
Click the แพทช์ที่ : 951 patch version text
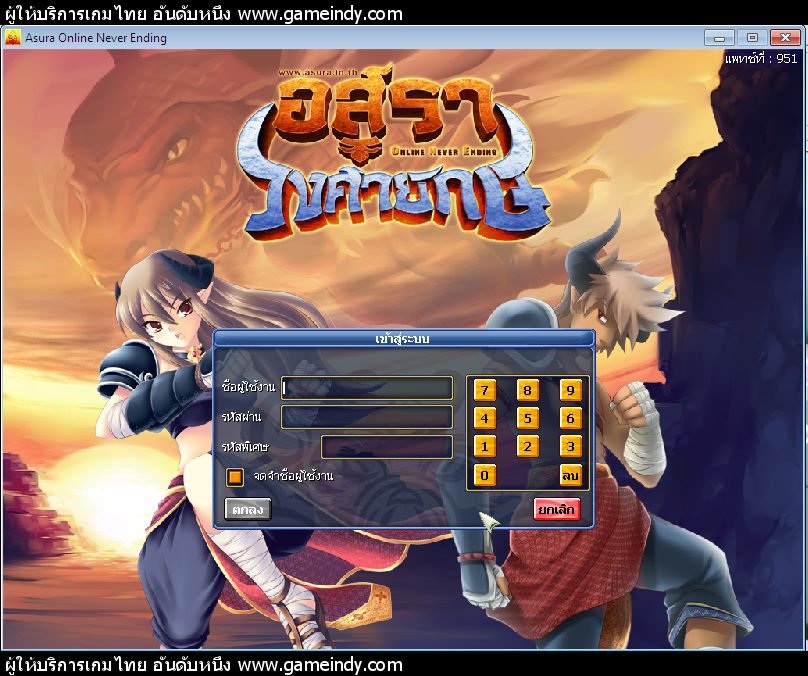tap(761, 59)
